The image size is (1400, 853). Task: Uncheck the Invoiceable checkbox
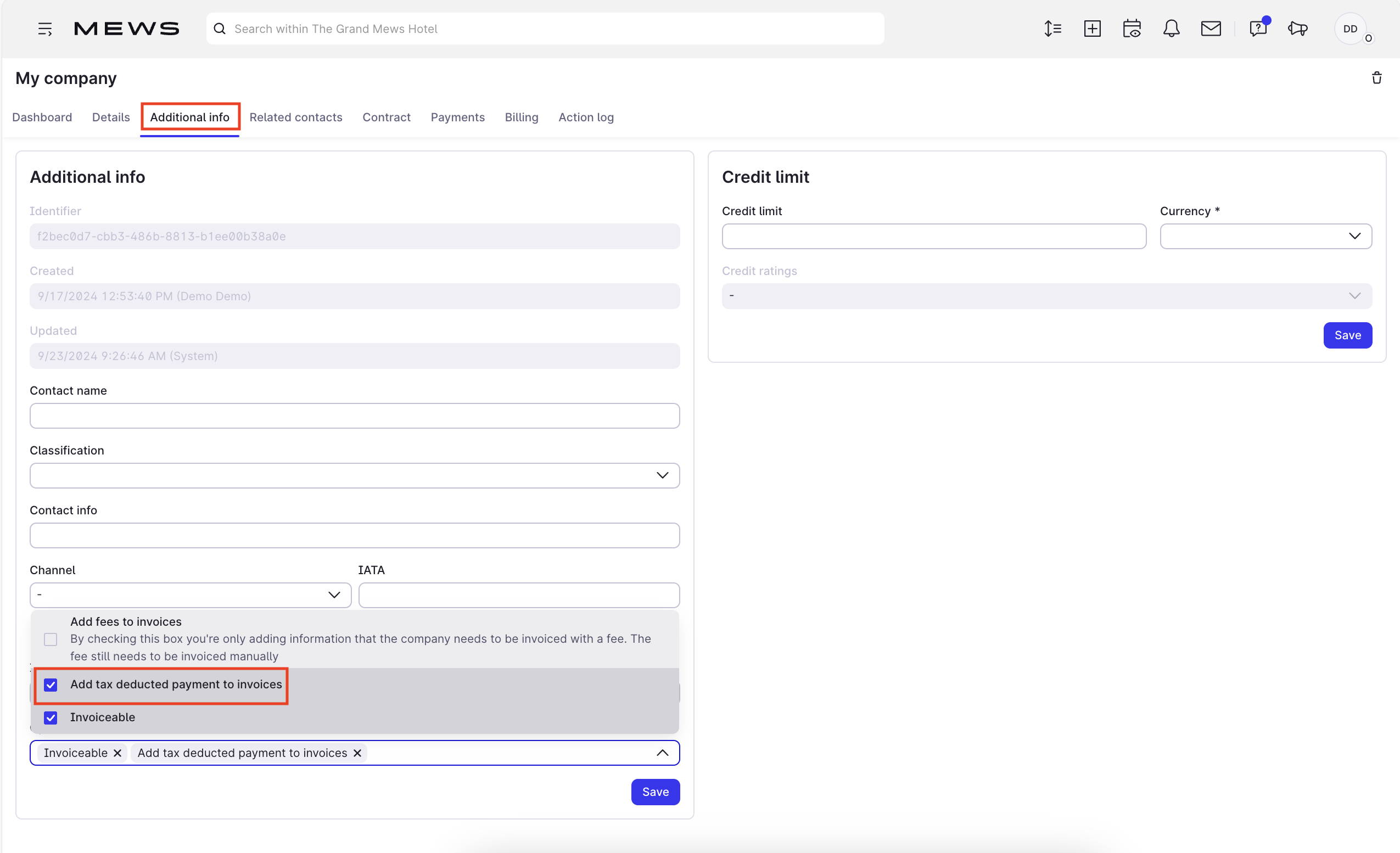click(51, 718)
